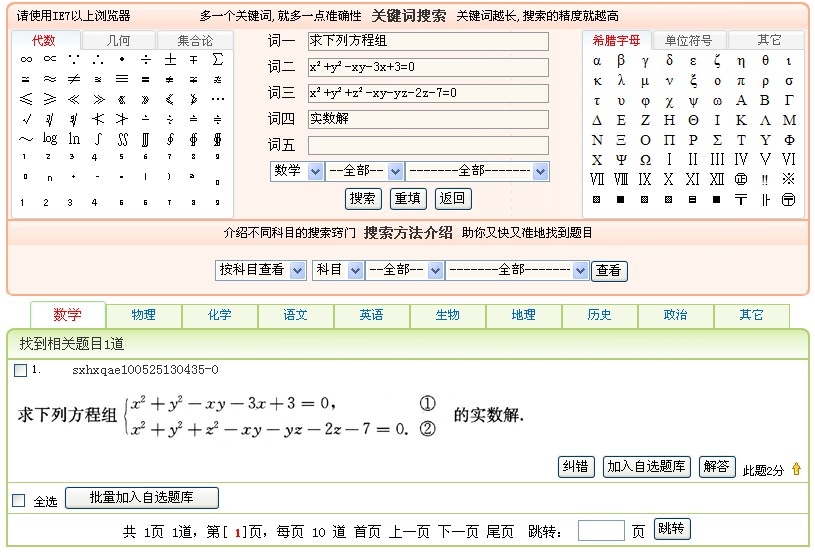The width and height of the screenshot is (815, 552).
Task: Insert the Greek letter alpha α
Action: (x=597, y=61)
